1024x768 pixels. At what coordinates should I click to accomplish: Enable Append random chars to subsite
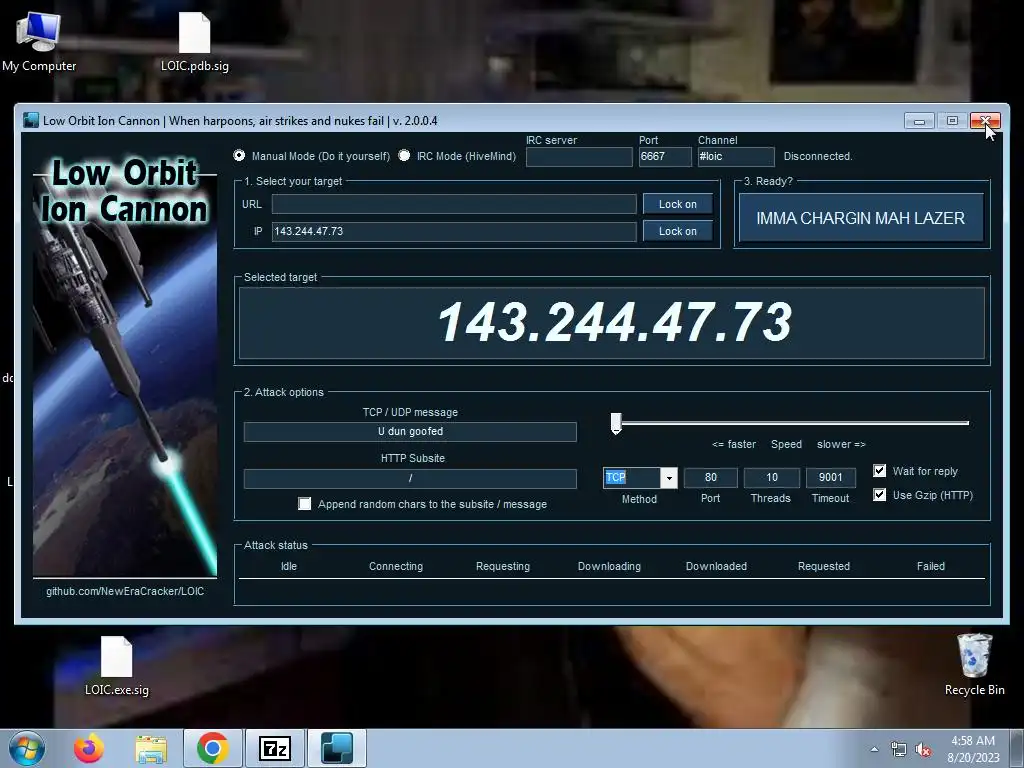pyautogui.click(x=304, y=504)
